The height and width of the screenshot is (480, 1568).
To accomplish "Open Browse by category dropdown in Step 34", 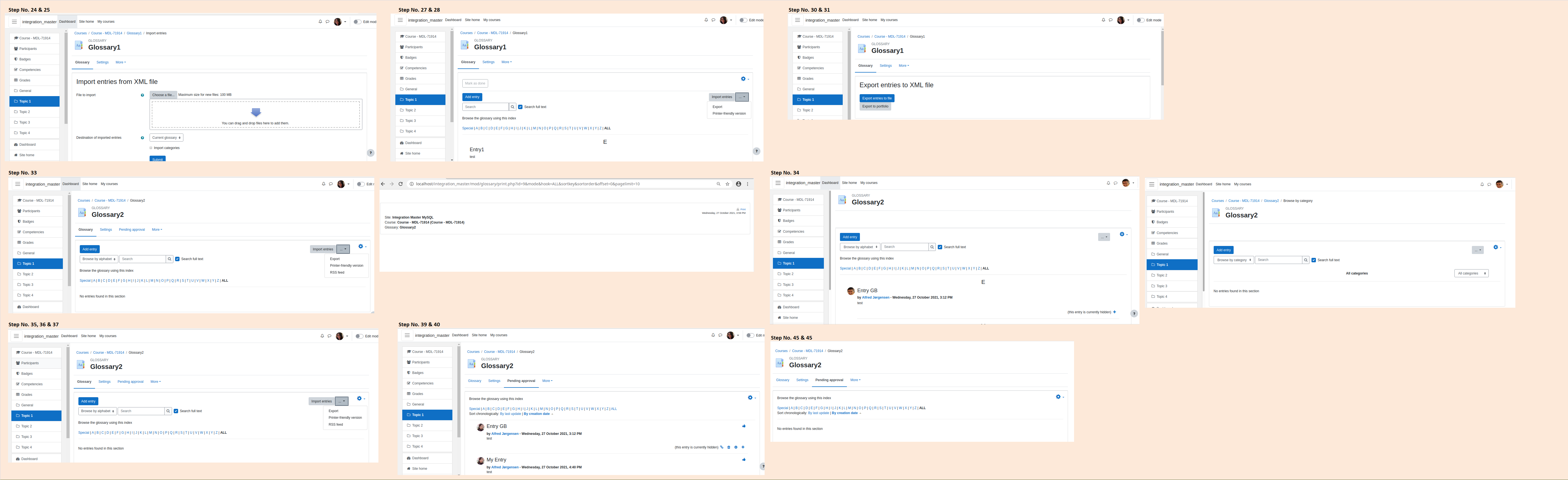I will point(1233,260).
